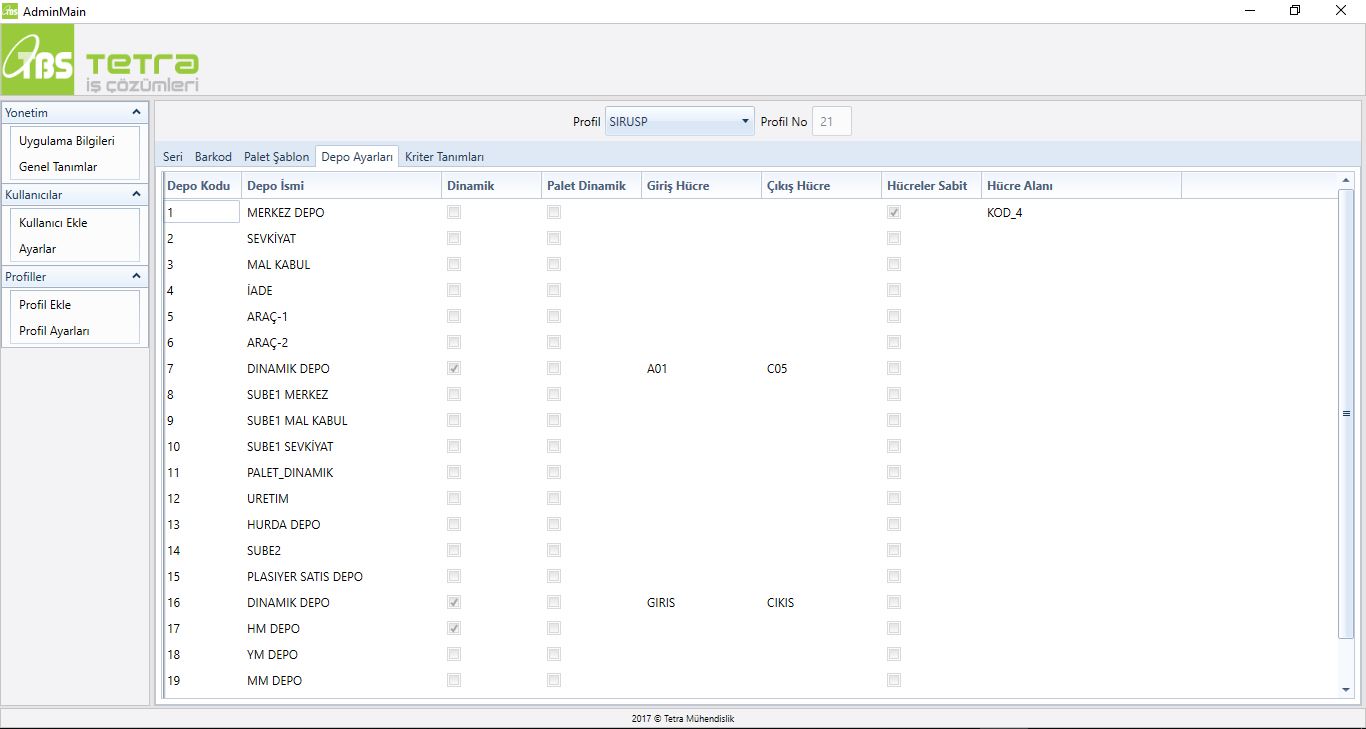Click the Depo İsmi column header
The width and height of the screenshot is (1366, 729).
pos(276,186)
